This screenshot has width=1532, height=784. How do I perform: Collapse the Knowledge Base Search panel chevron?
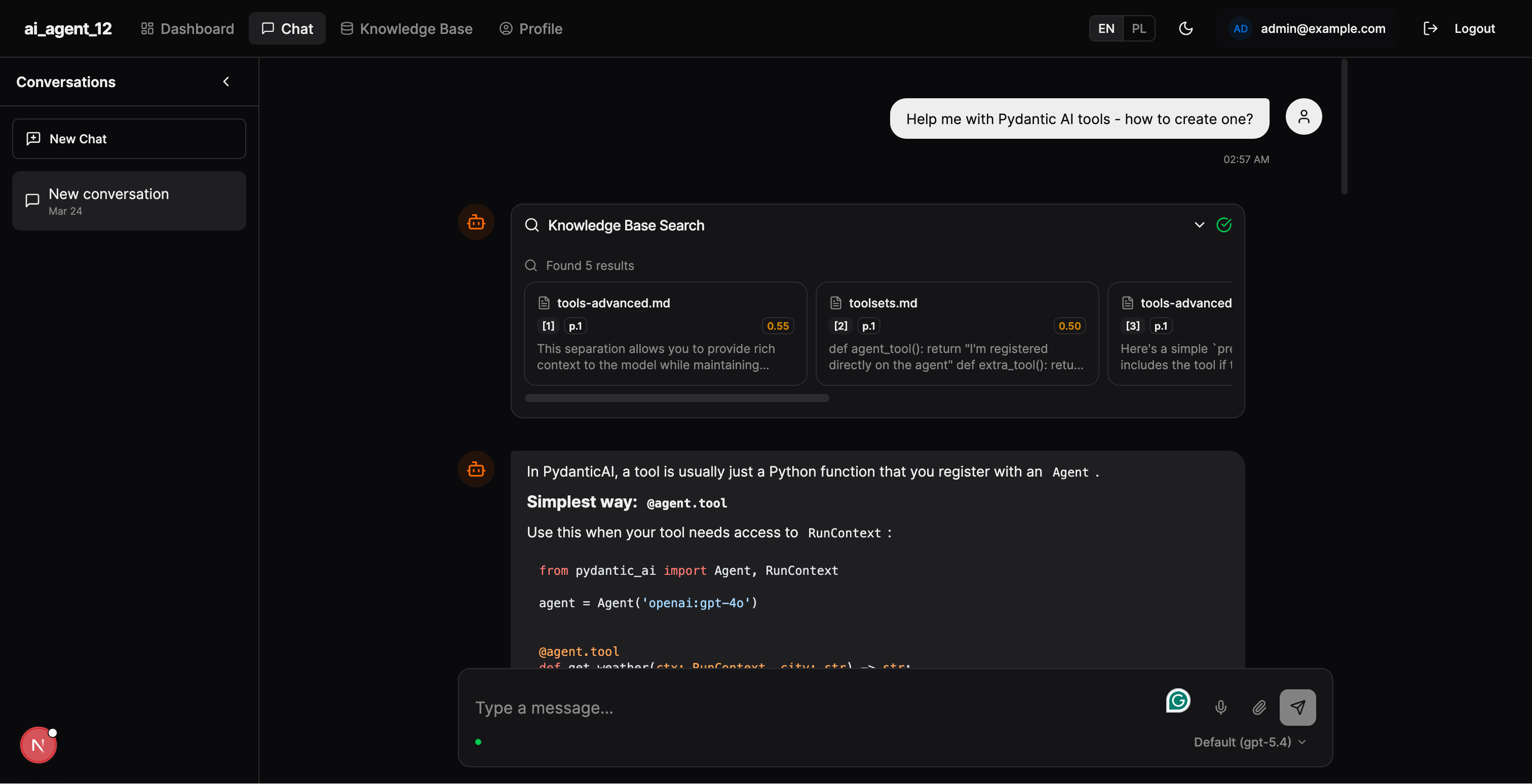pos(1200,225)
